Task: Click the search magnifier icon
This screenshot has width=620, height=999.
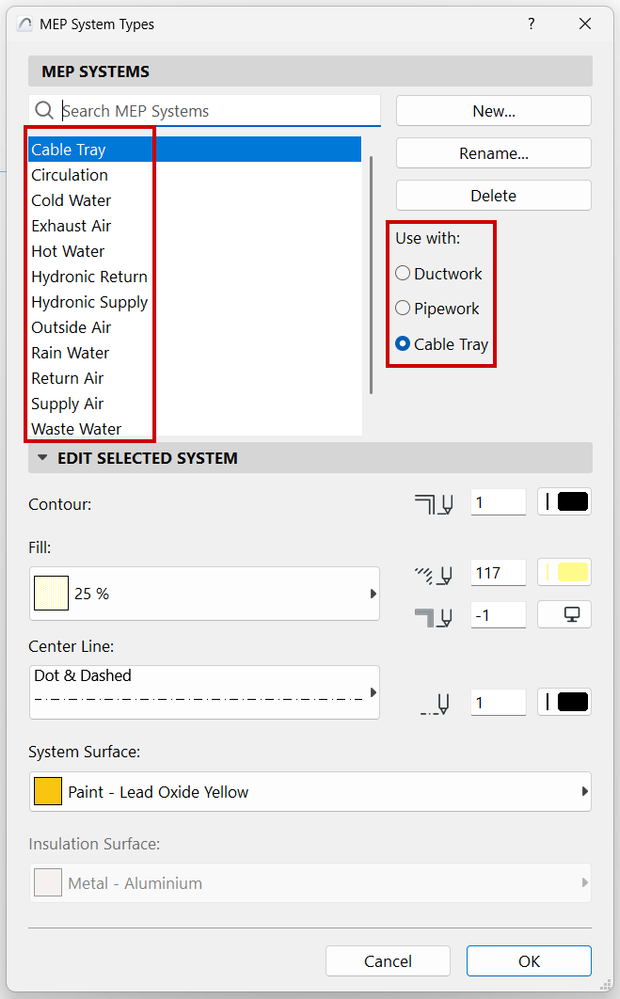Action: pyautogui.click(x=44, y=111)
